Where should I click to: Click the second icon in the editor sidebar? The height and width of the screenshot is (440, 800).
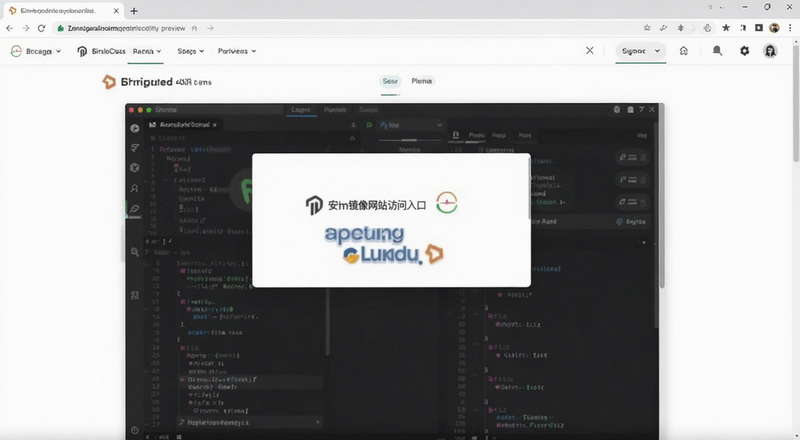pyautogui.click(x=135, y=148)
